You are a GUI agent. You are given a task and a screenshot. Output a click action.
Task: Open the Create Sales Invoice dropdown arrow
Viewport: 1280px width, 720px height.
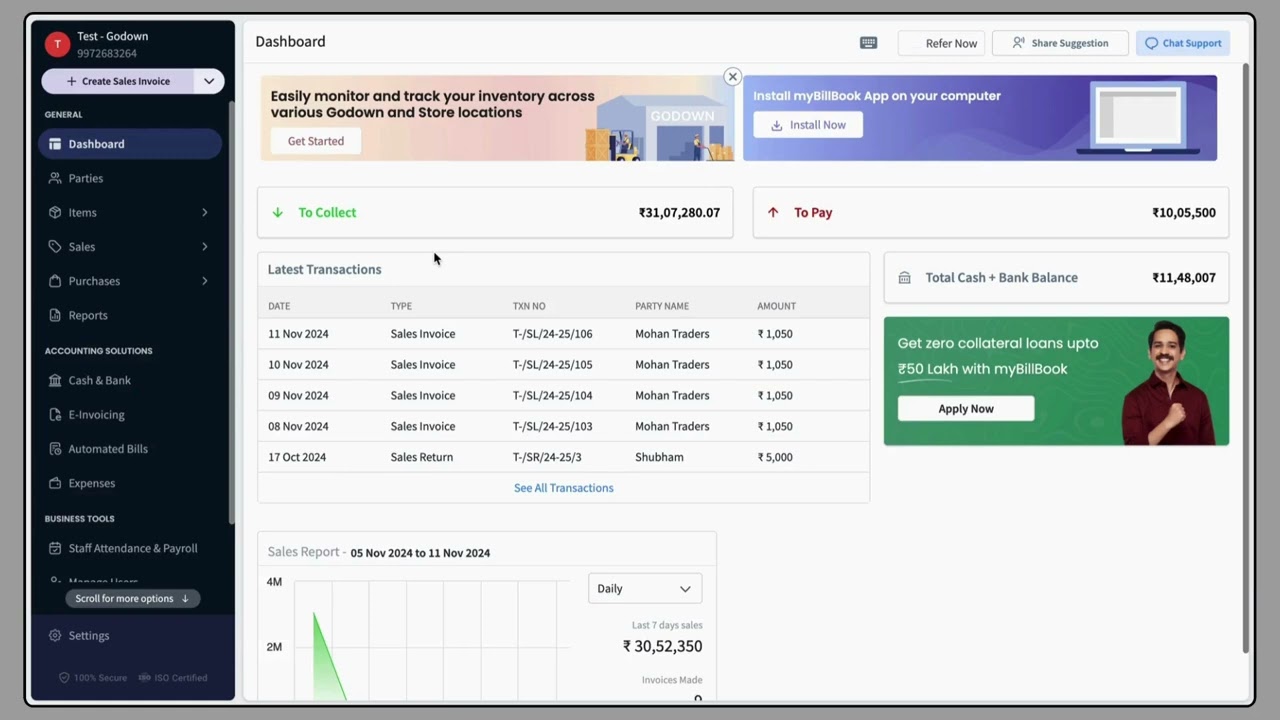click(209, 81)
